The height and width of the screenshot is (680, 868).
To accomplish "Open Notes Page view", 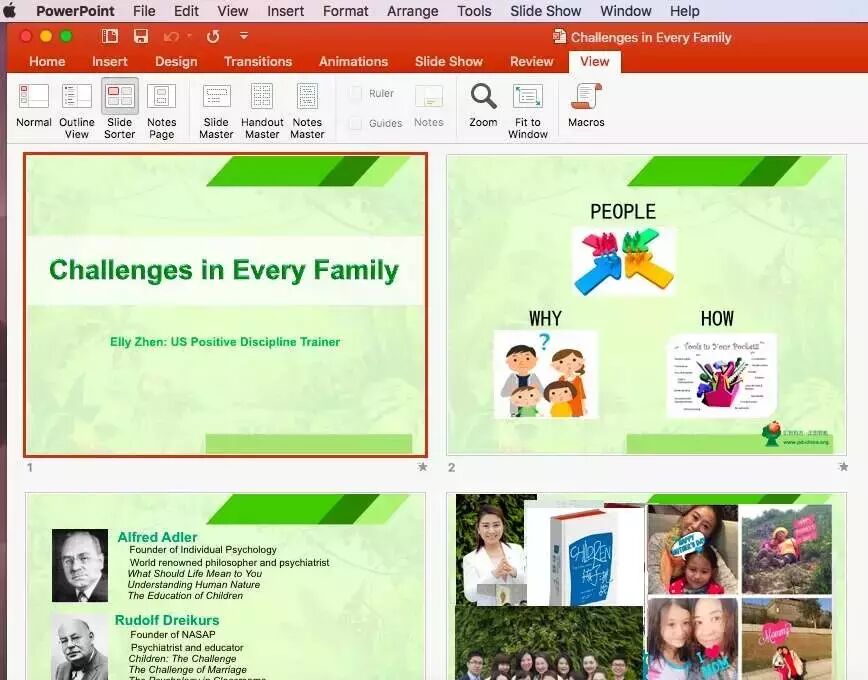I will tap(162, 111).
